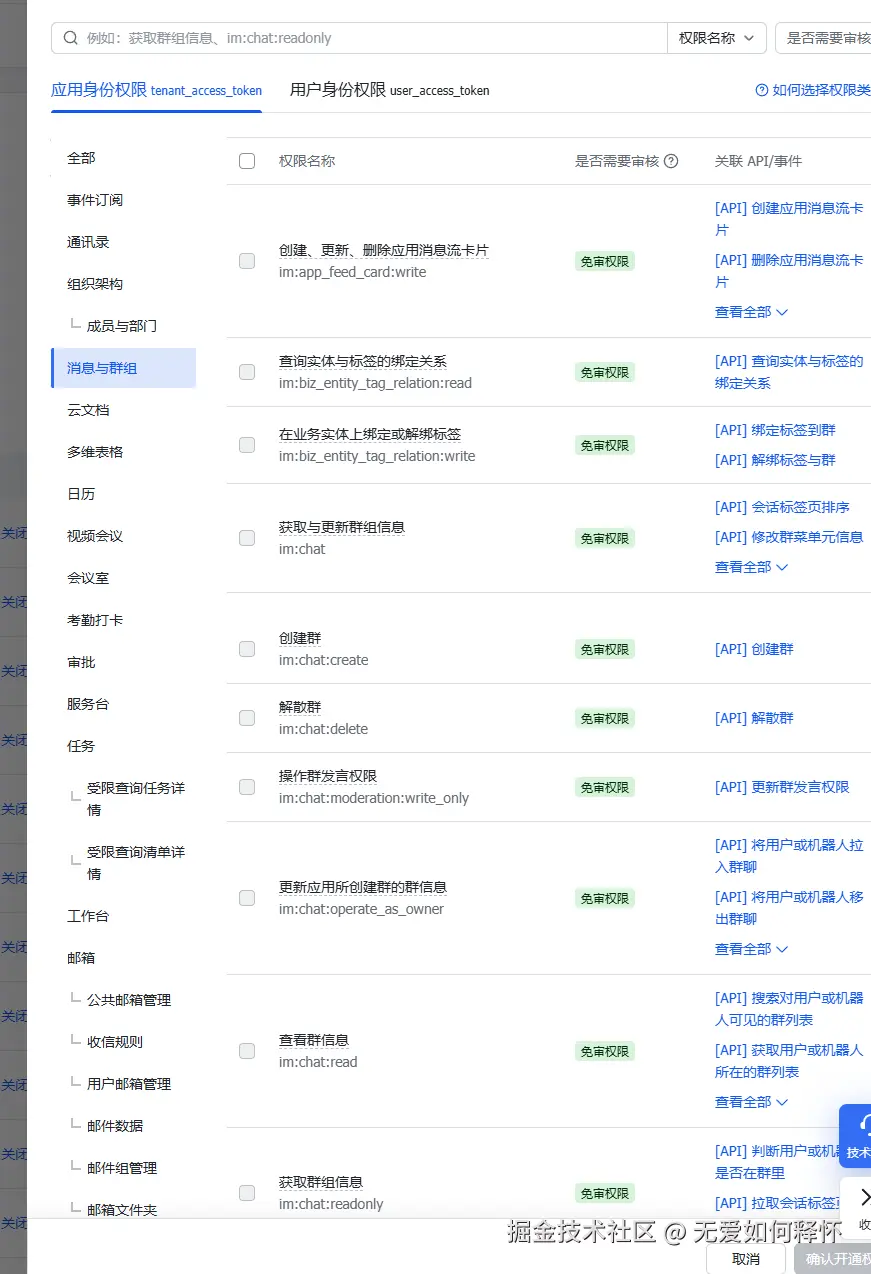Open [API] 更新群发言权限 link
The image size is (871, 1274).
782,787
